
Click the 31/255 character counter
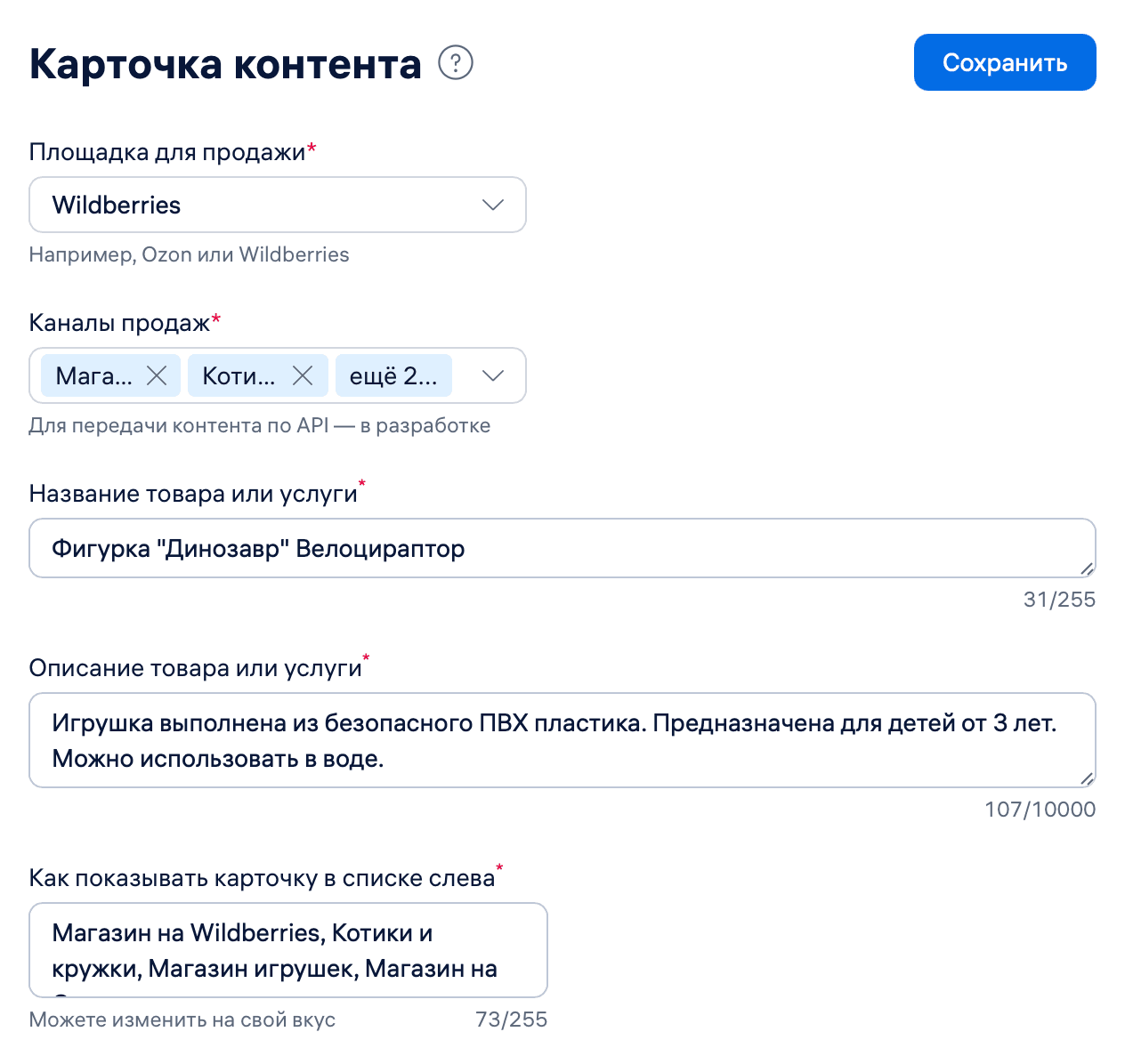1060,600
